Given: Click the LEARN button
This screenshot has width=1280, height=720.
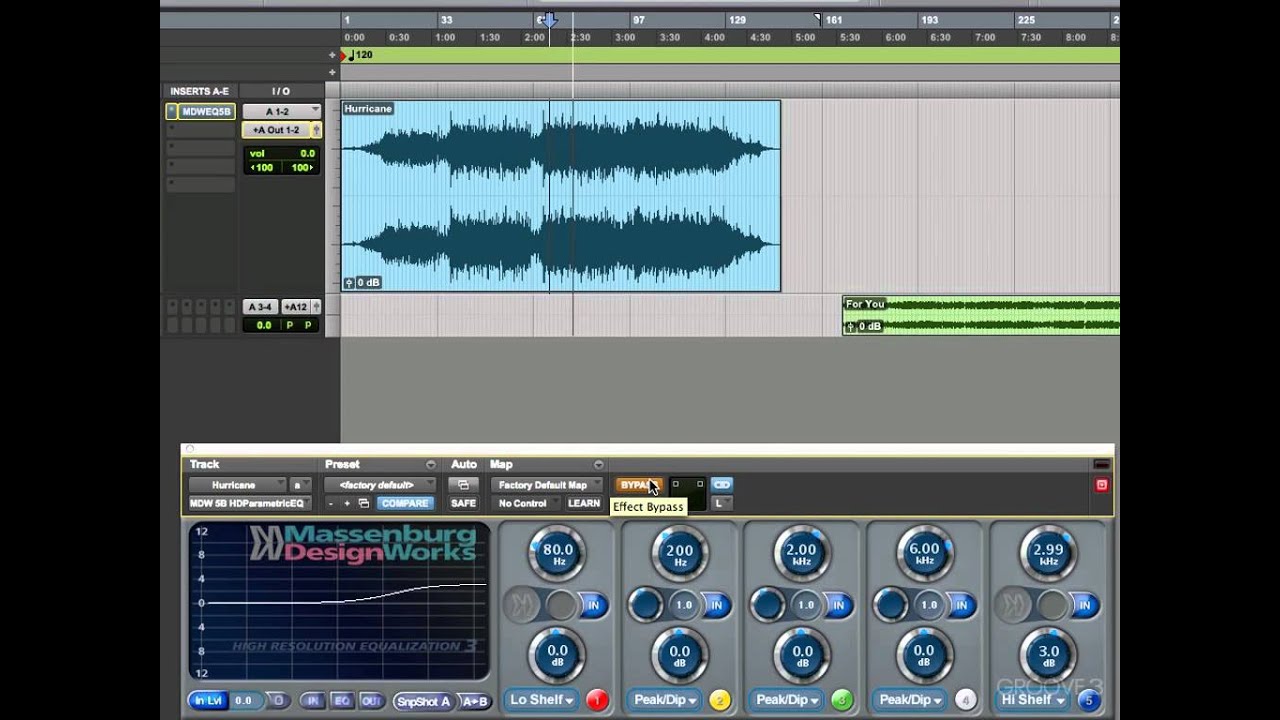Looking at the screenshot, I should click(x=584, y=503).
